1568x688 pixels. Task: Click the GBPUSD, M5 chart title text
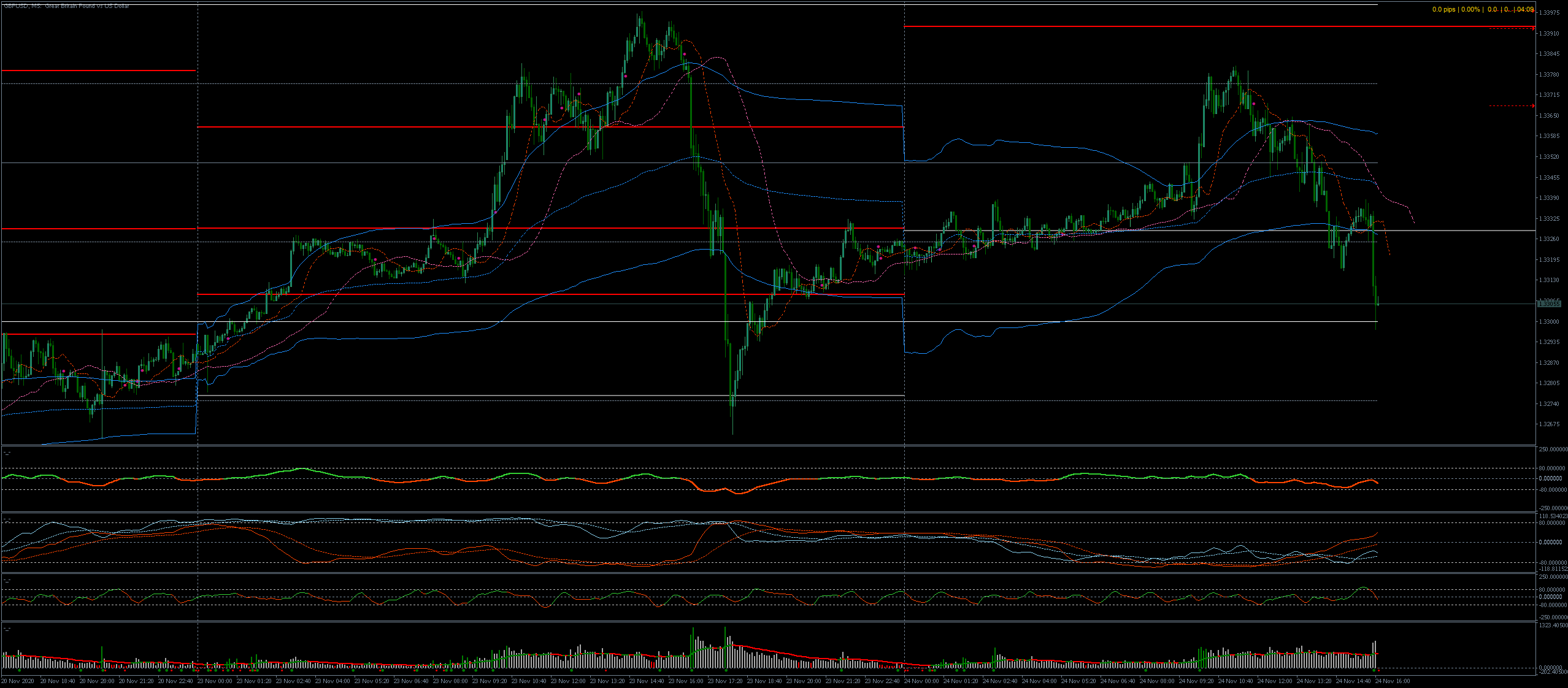[67, 6]
